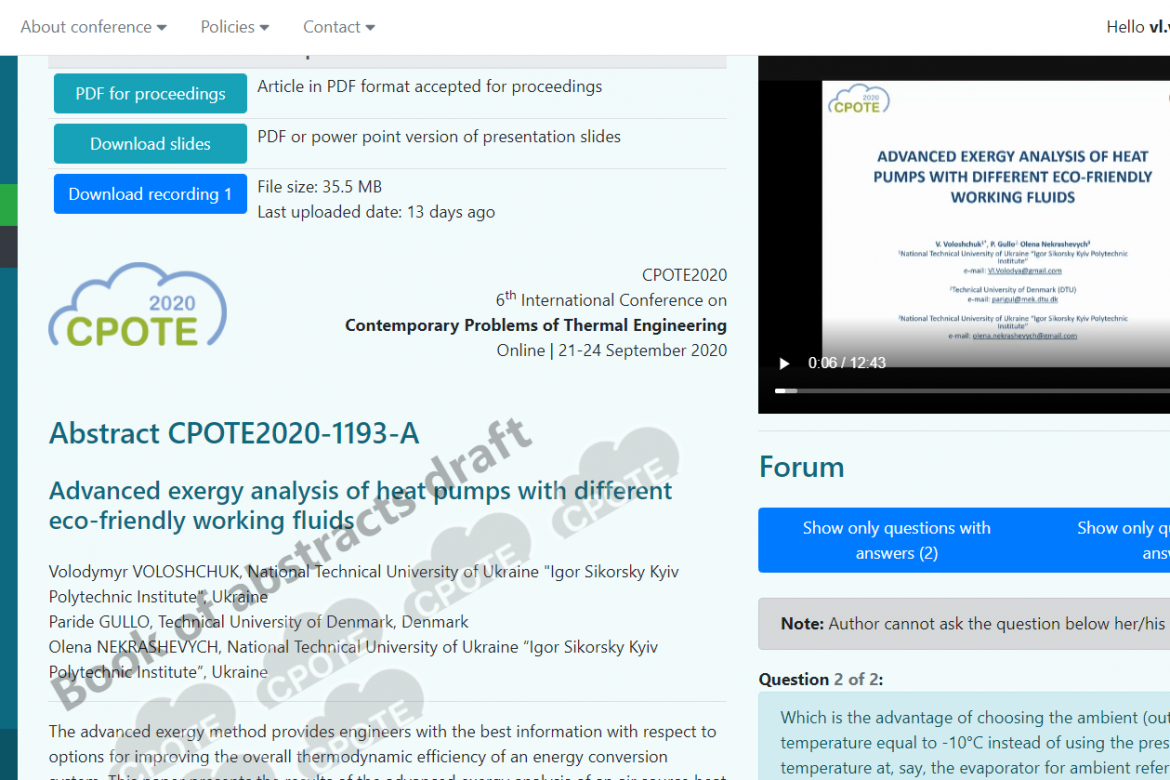Click the CPOTE 2020 cloud logo in abstract
The width and height of the screenshot is (1170, 780).
coord(138,306)
